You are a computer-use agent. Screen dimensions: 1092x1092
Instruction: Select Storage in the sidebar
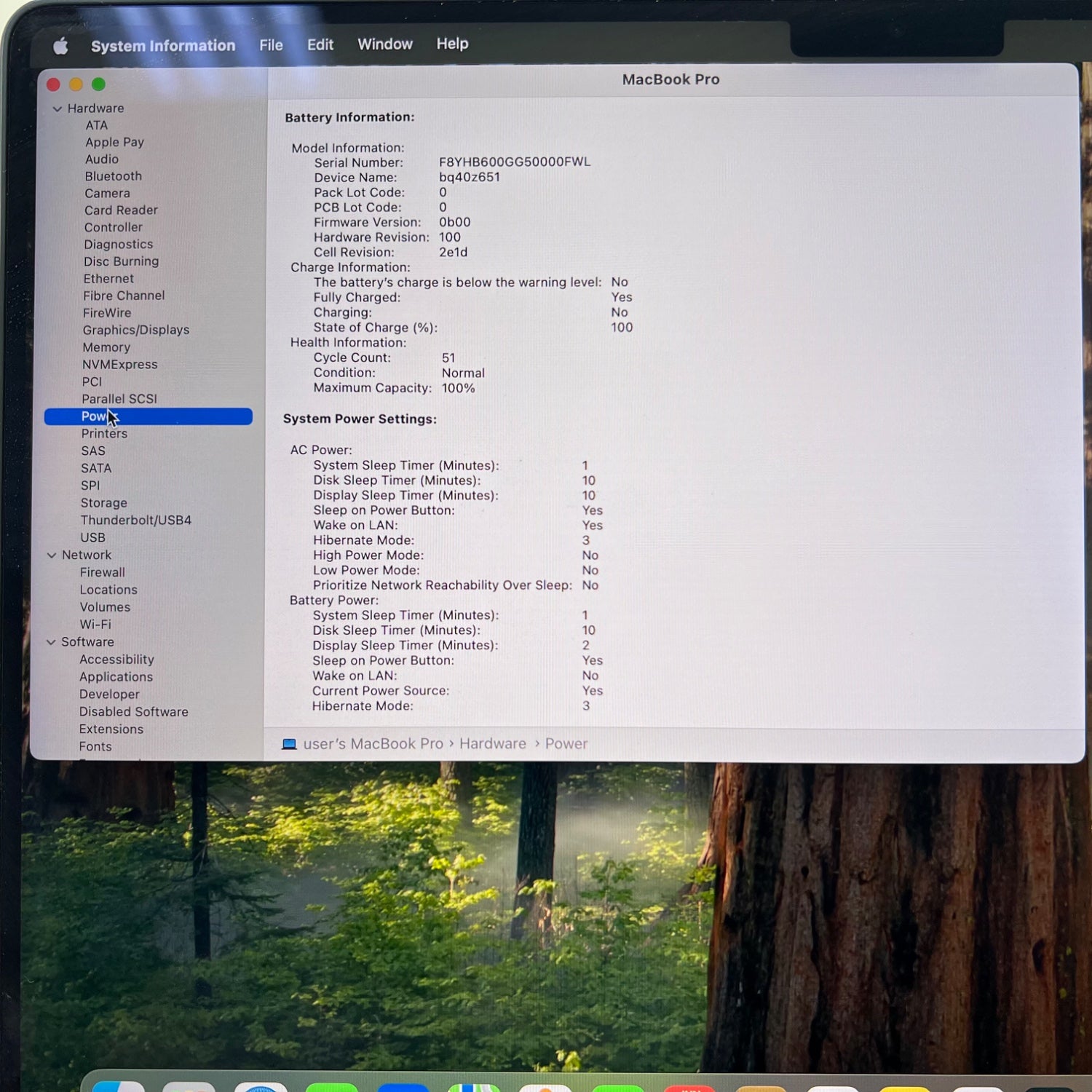[x=104, y=503]
